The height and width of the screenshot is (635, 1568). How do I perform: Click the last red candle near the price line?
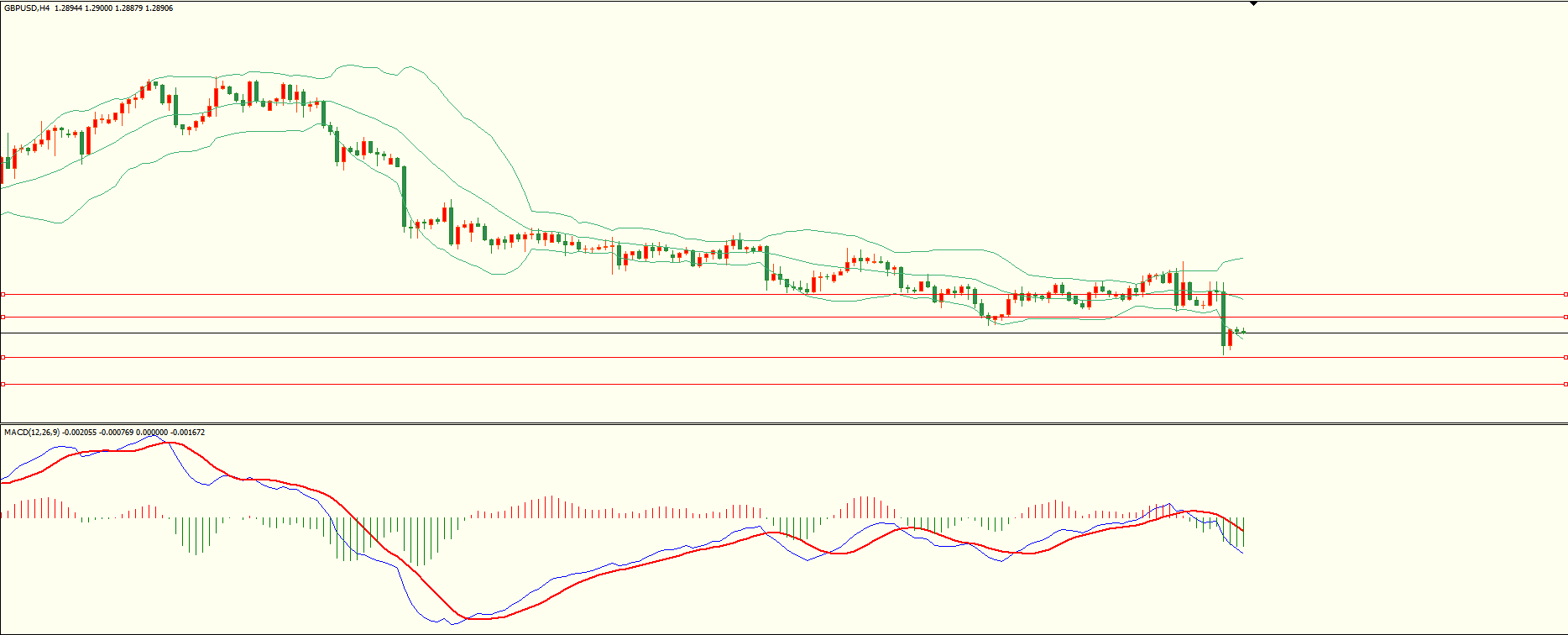coord(1230,337)
